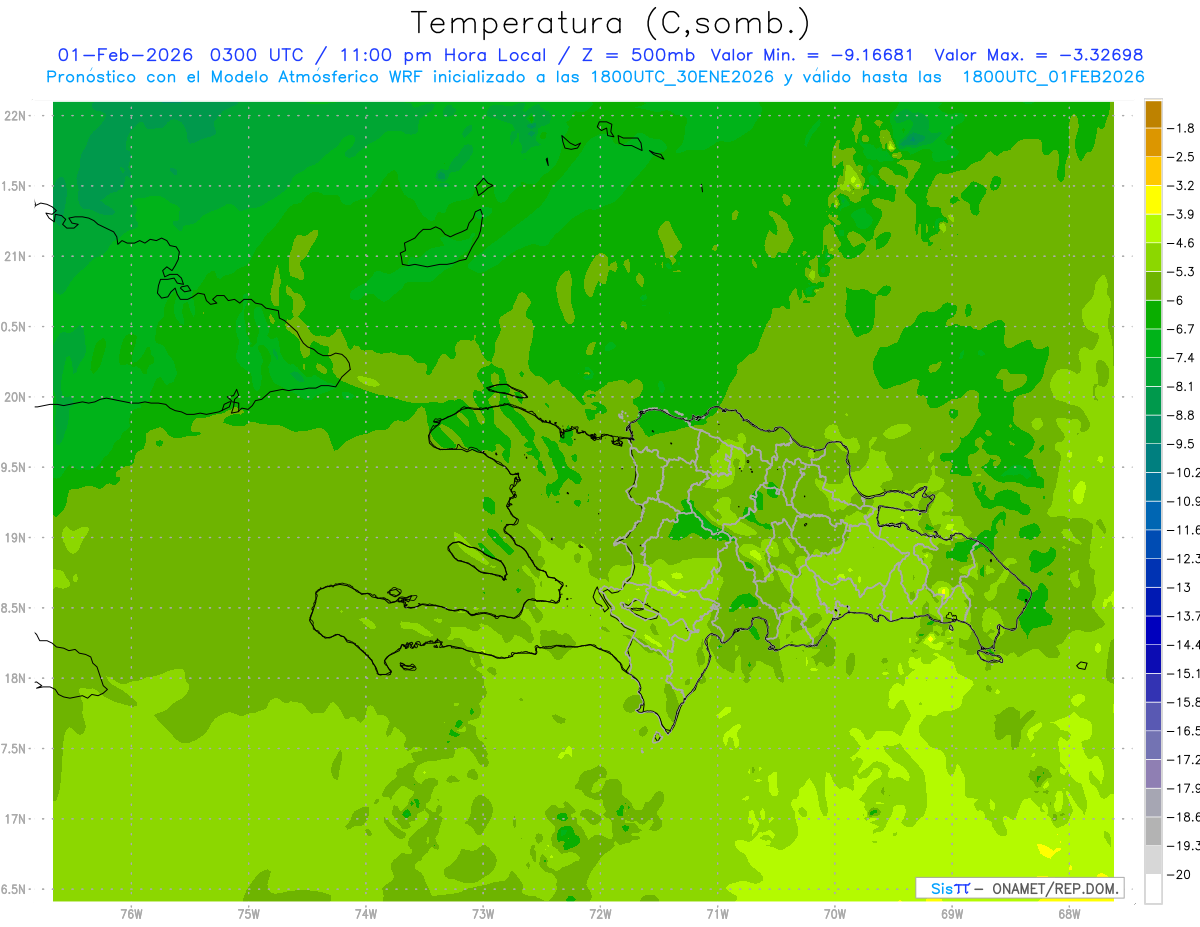Click the legend band between -13.7 and -14.4
This screenshot has width=1200, height=927.
pyautogui.click(x=1153, y=630)
